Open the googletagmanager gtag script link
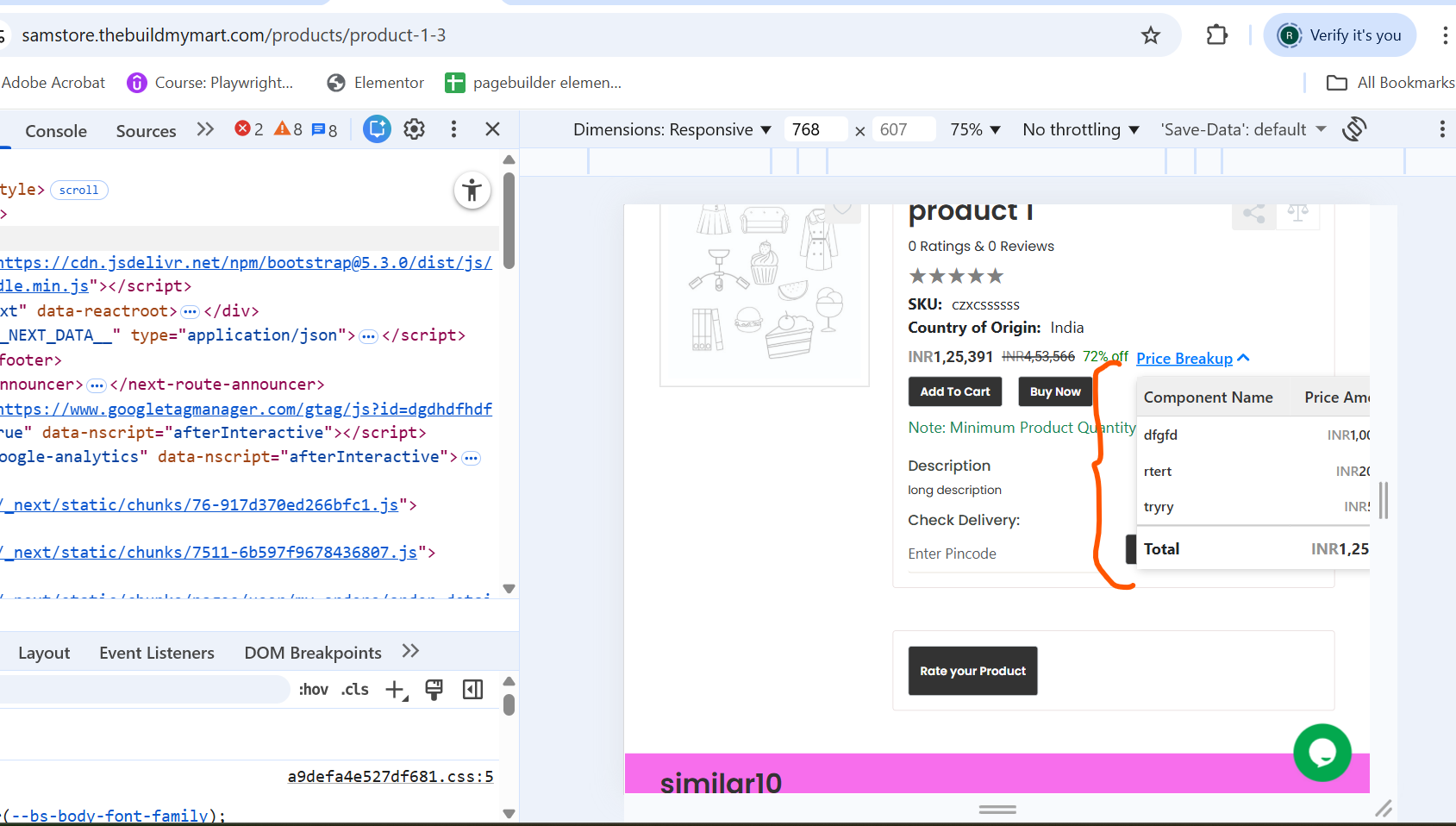Image resolution: width=1456 pixels, height=826 pixels. [246, 410]
